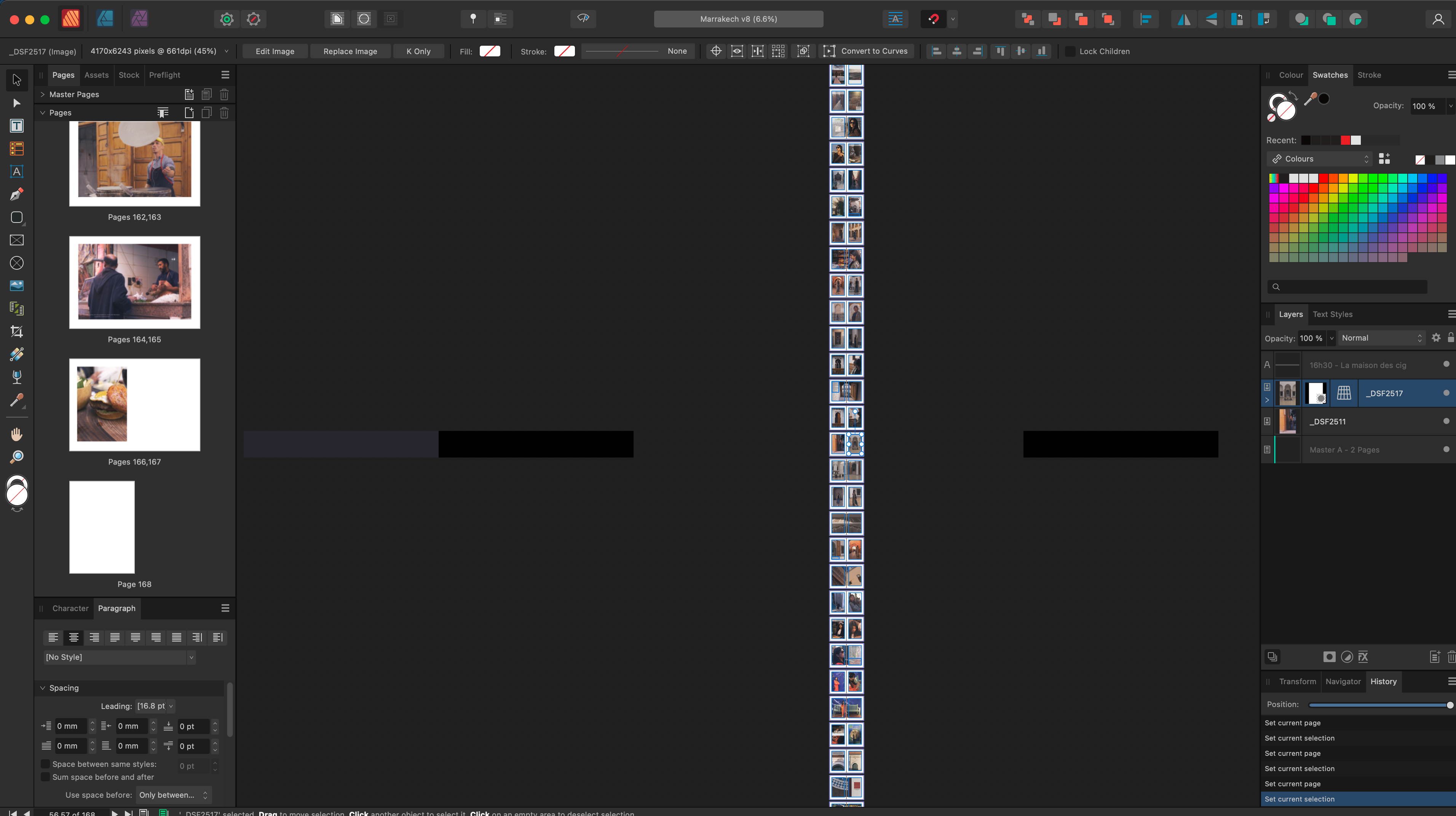The width and height of the screenshot is (1456, 816).
Task: Expand the Master Pages section
Action: 42,94
